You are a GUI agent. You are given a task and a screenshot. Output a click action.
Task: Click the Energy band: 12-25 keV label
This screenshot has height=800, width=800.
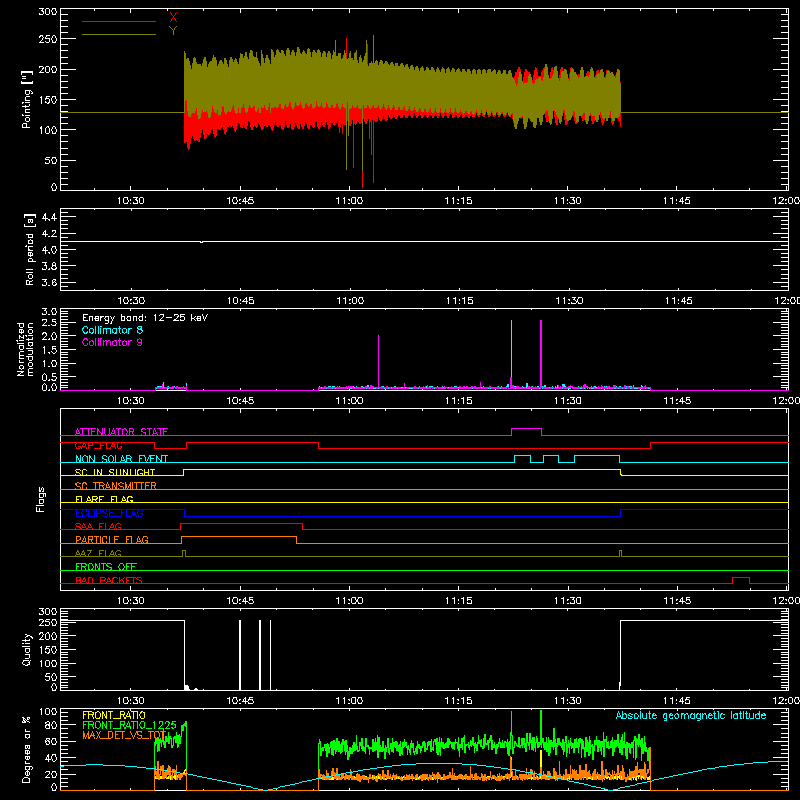click(145, 318)
